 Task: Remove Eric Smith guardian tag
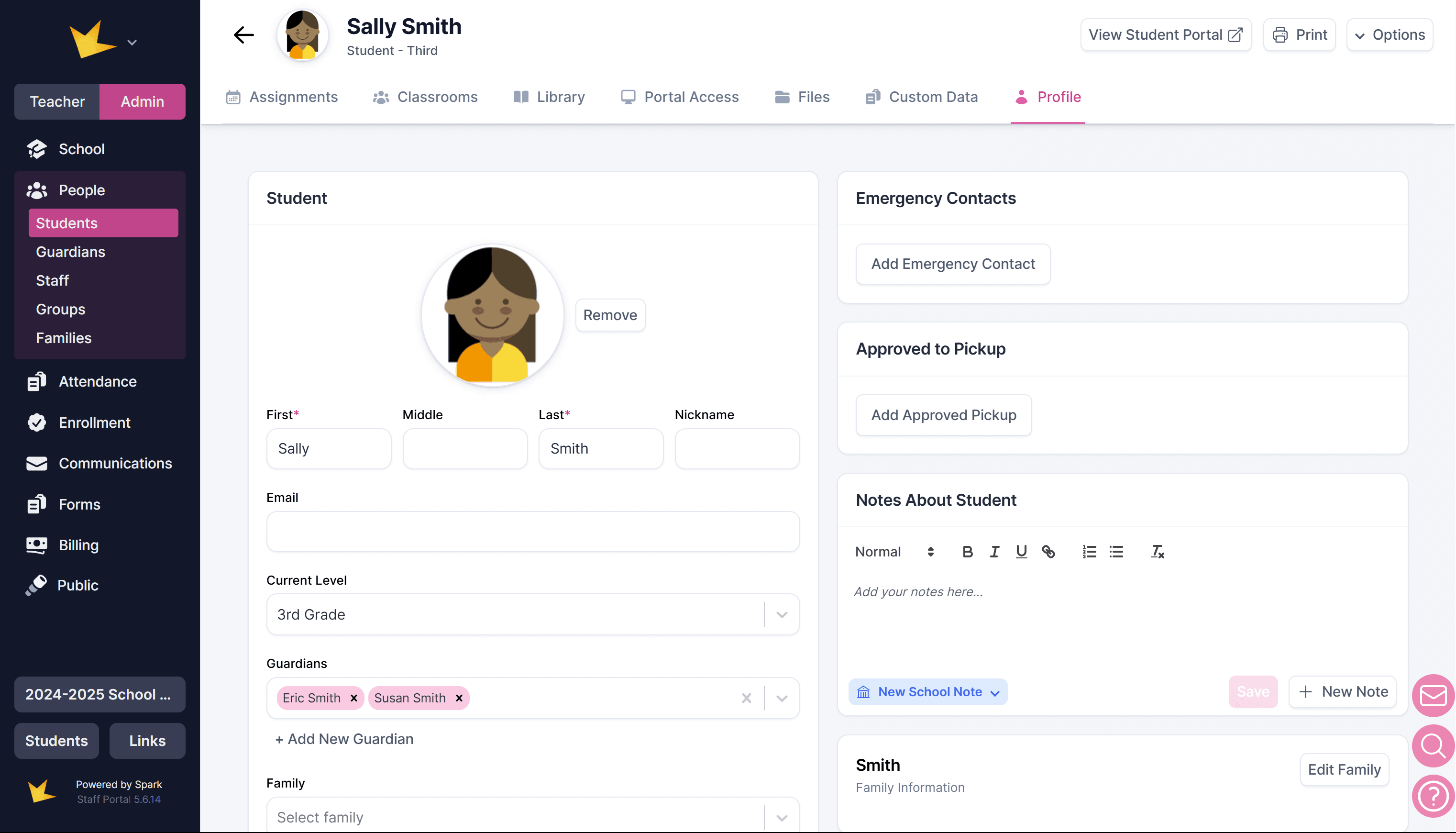tap(354, 698)
